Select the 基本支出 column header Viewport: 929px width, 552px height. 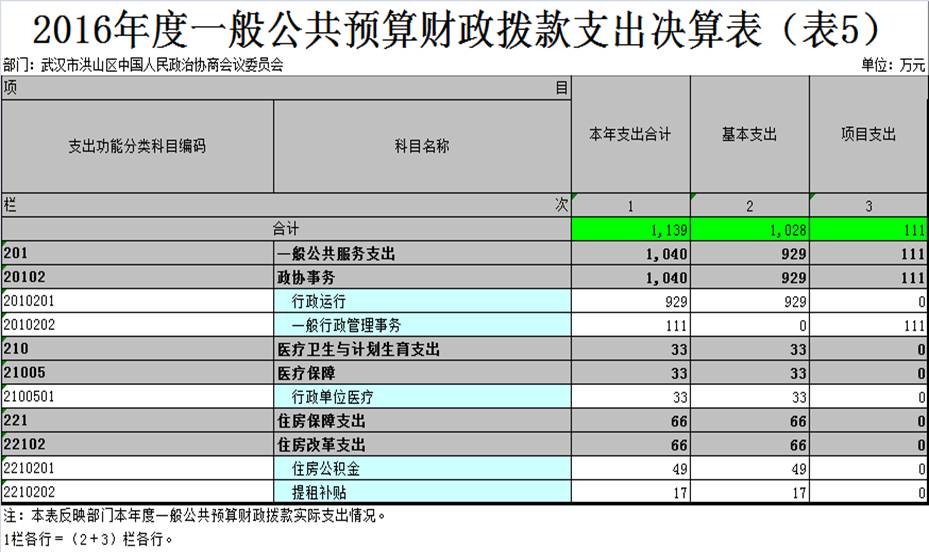pos(749,134)
